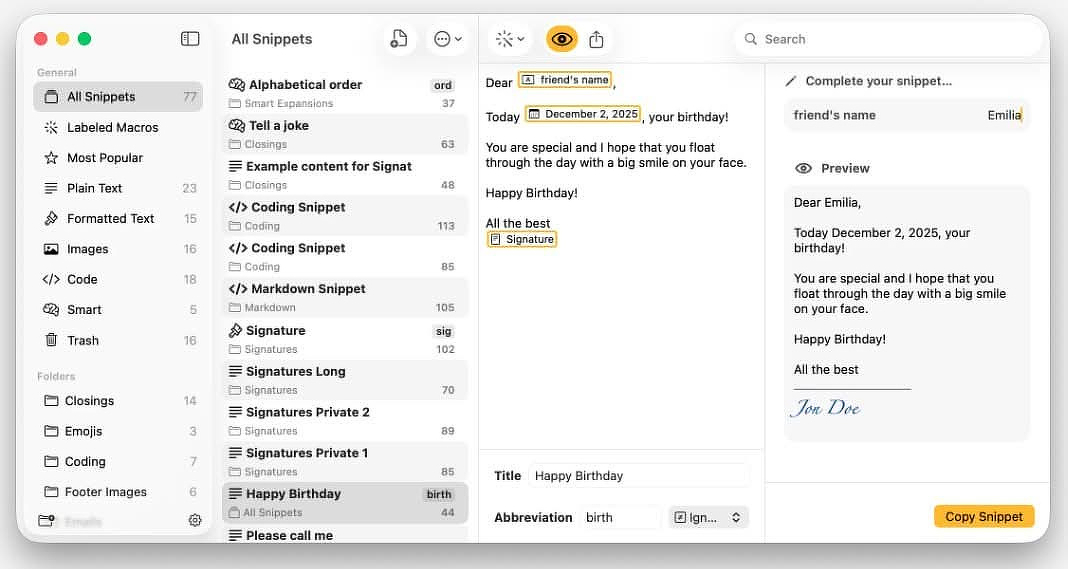Click the Title field showing Happy Birthday
The image size is (1068, 569).
pos(639,476)
